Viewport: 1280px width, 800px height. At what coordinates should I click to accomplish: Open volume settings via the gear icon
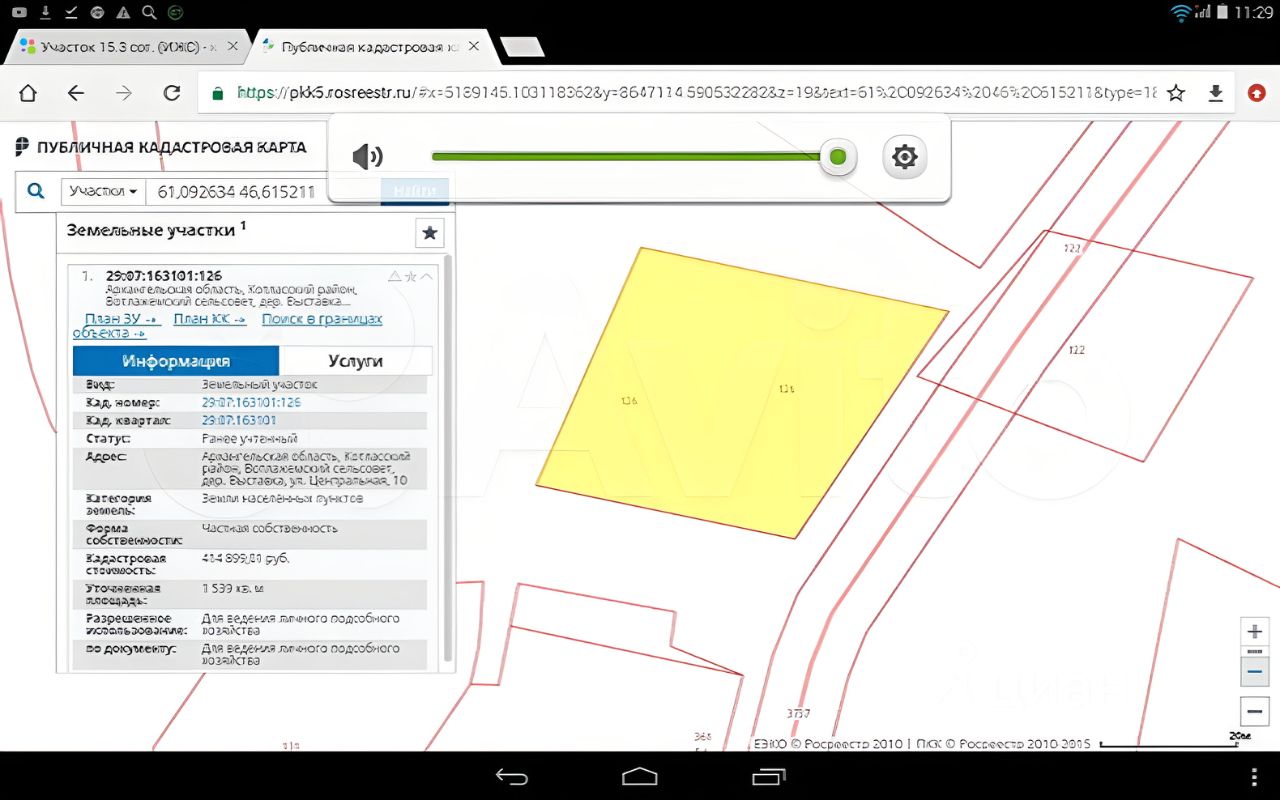(905, 157)
